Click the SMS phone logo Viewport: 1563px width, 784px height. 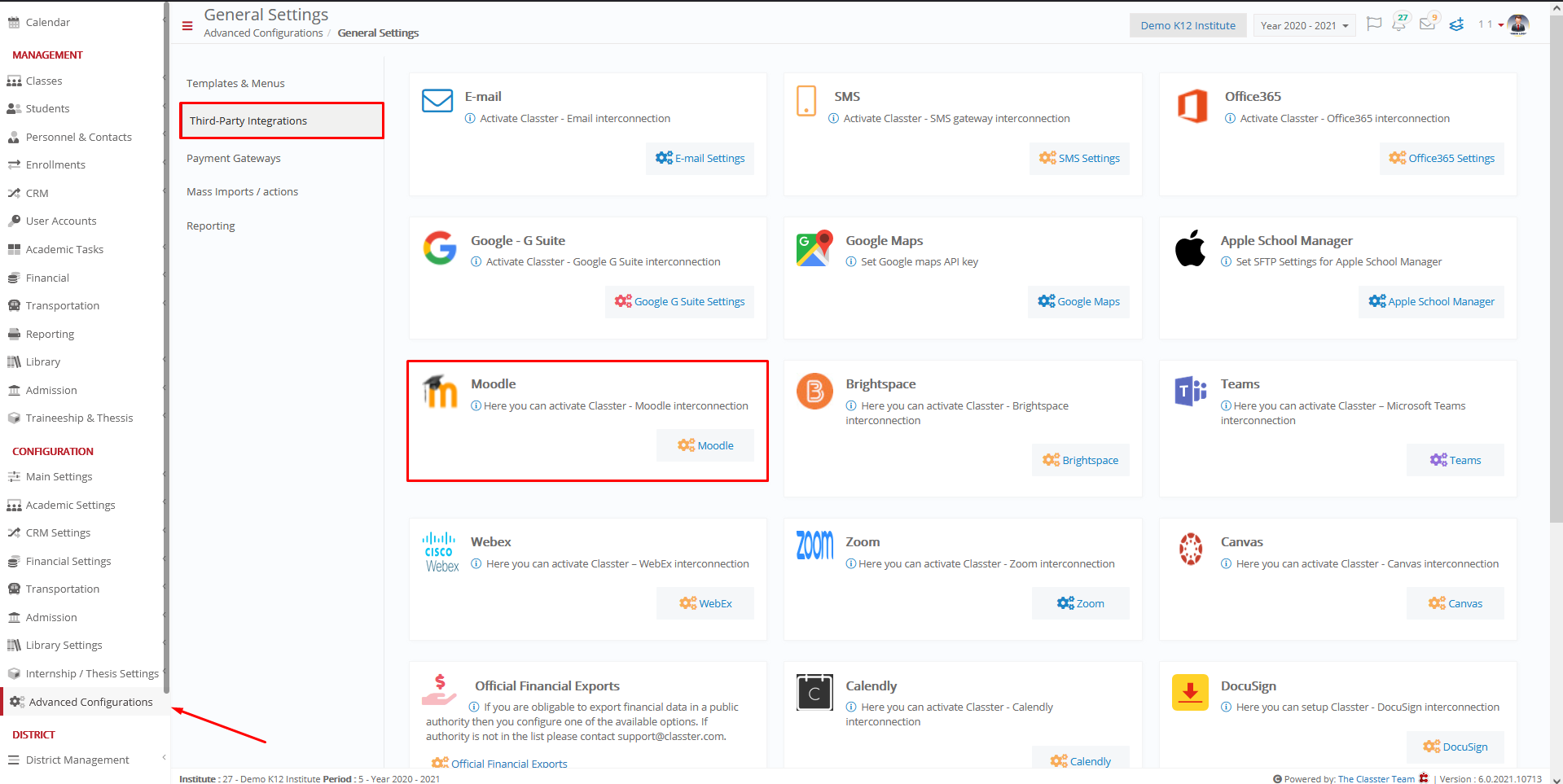(x=806, y=101)
